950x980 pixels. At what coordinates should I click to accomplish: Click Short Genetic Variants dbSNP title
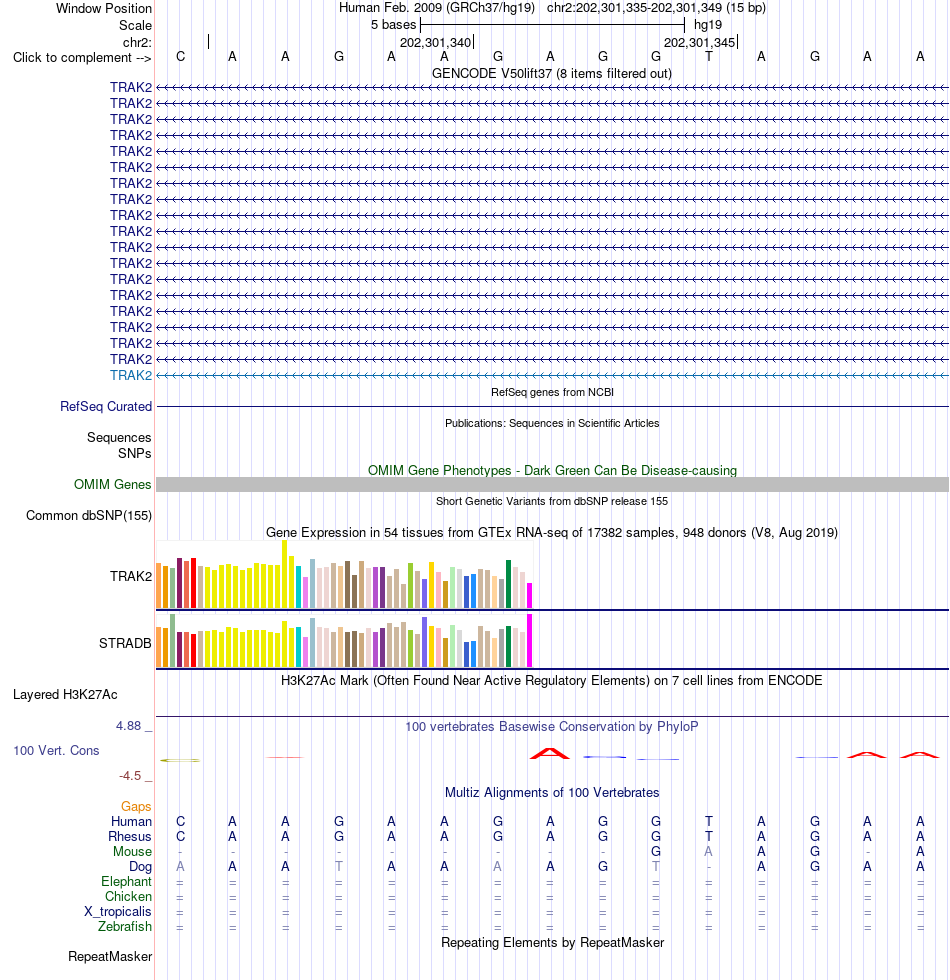coord(552,501)
